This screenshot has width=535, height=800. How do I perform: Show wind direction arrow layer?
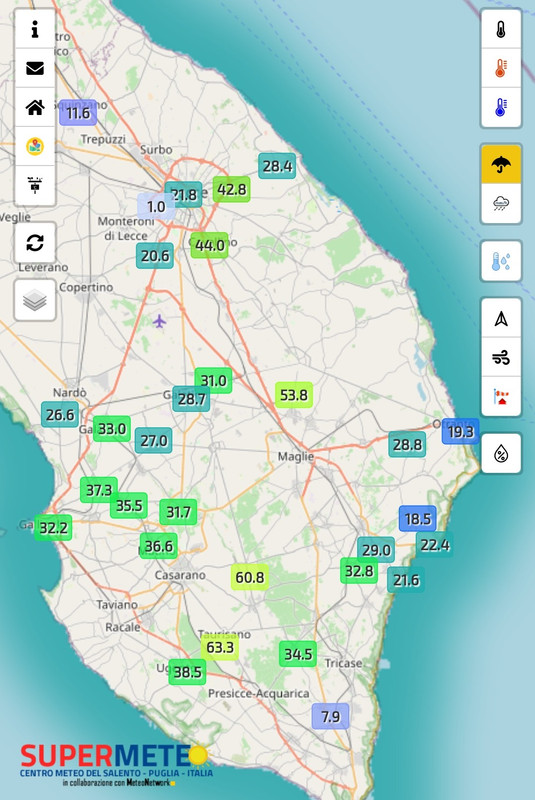point(501,318)
